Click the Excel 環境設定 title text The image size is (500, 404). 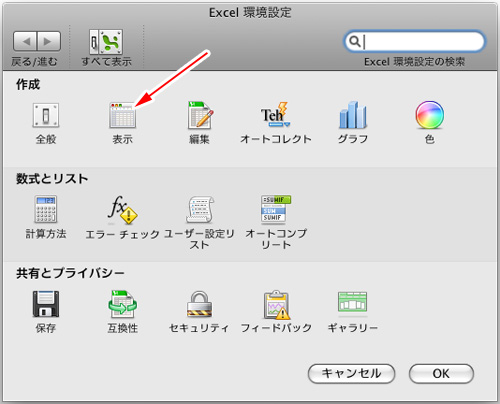(250, 13)
